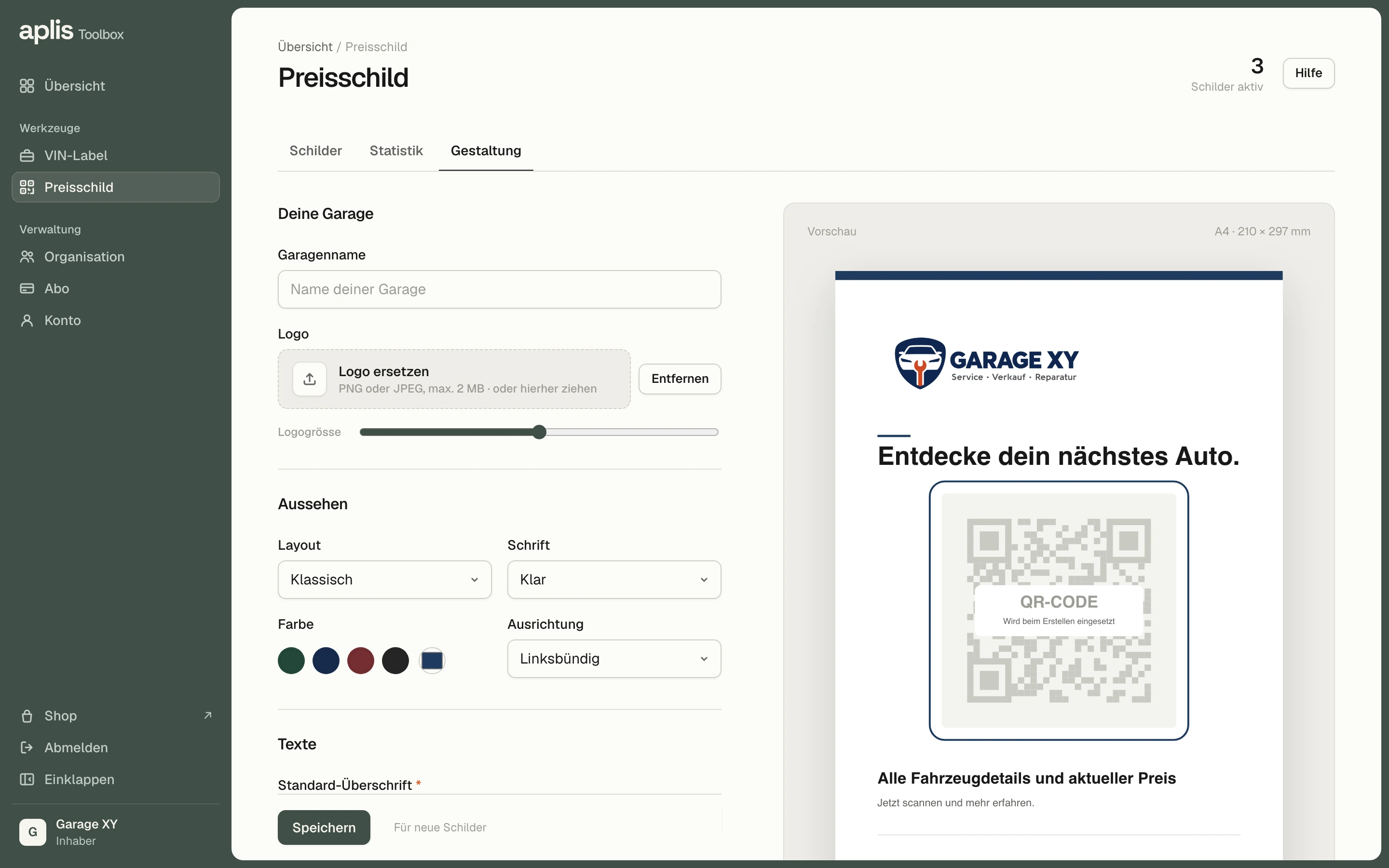Click the Entfernen logo button
The width and height of the screenshot is (1389, 868).
(680, 379)
